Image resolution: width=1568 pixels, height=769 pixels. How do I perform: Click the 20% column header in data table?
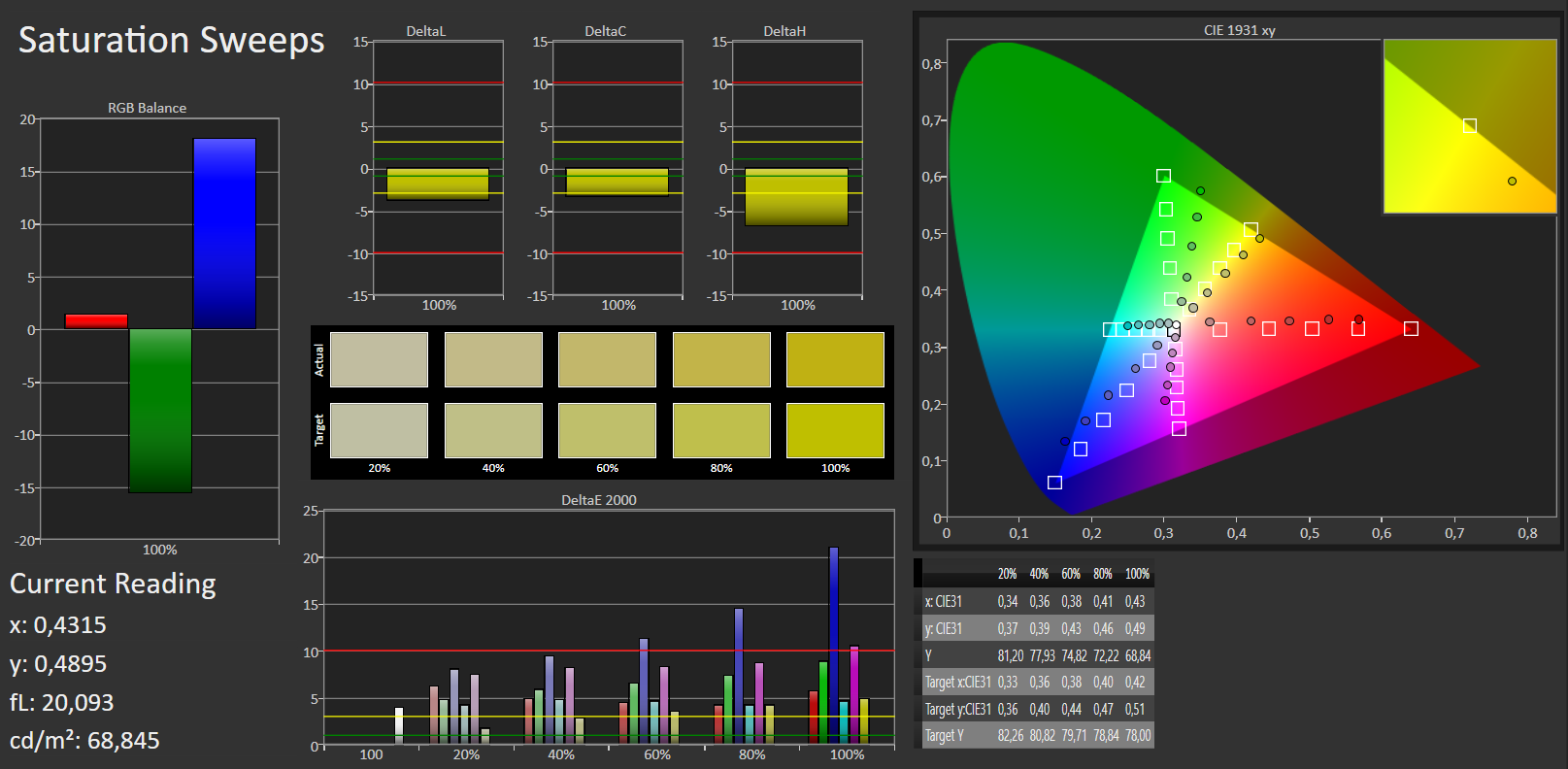1007,574
